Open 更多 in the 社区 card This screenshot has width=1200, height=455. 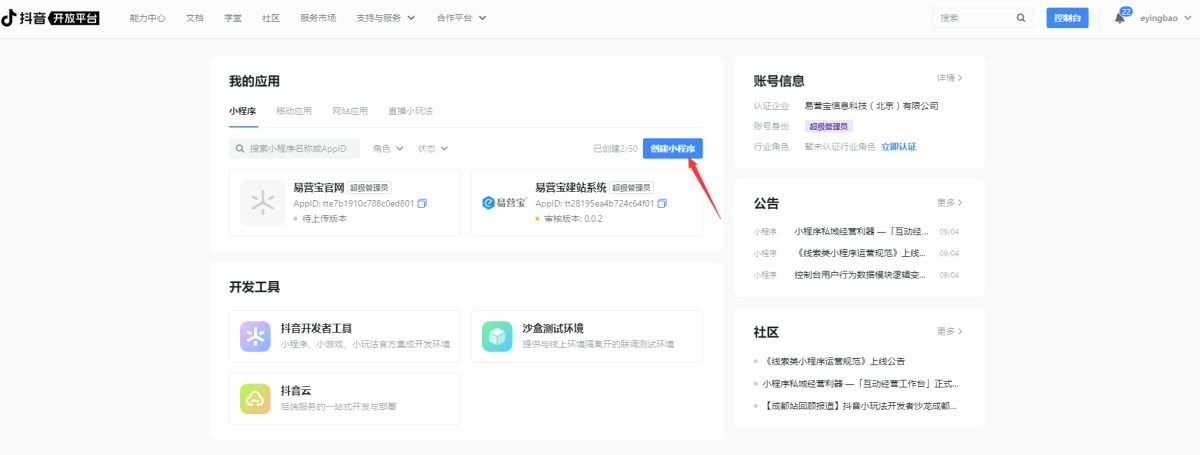[x=950, y=331]
